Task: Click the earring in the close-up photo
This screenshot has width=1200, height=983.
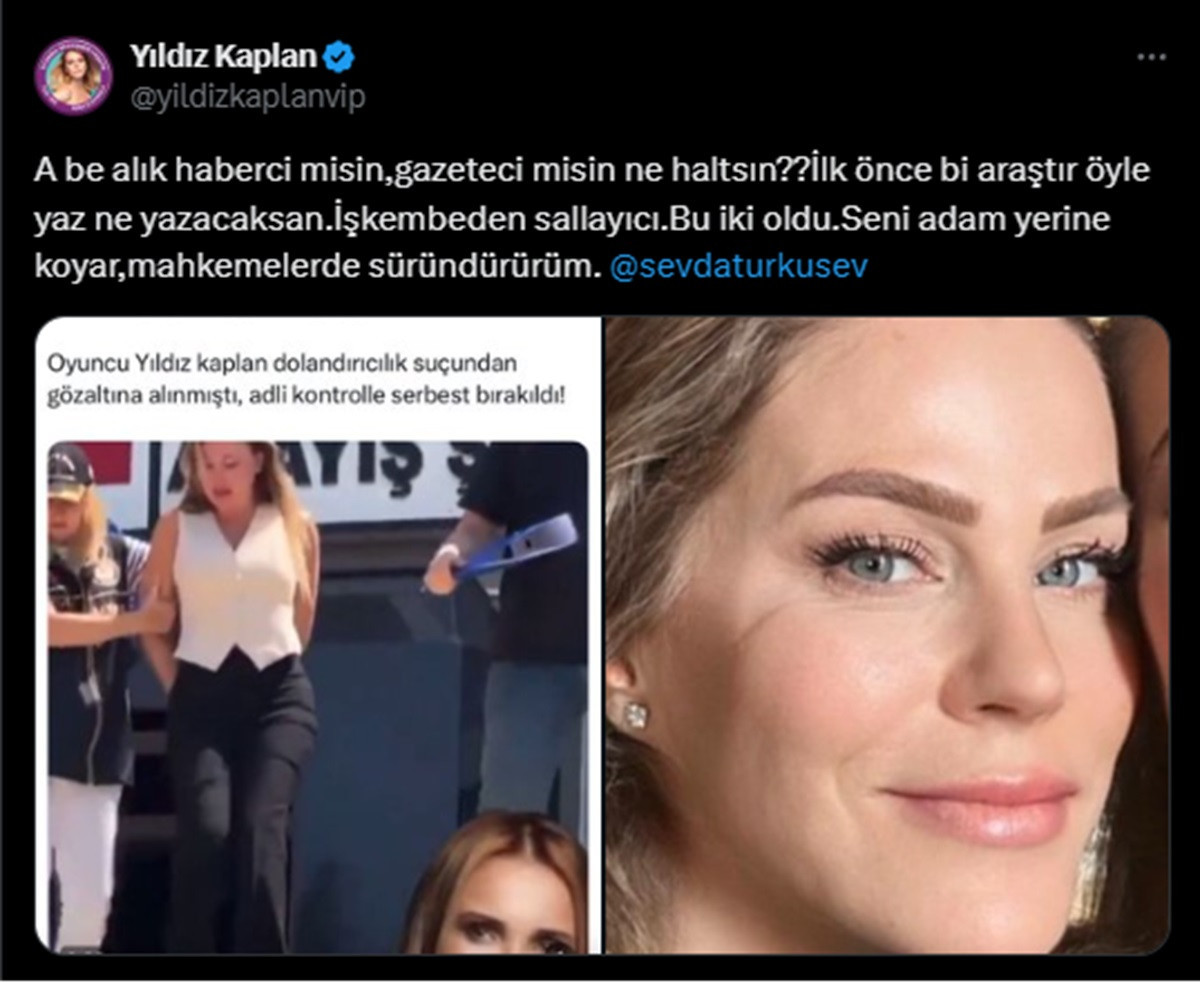Action: (636, 714)
